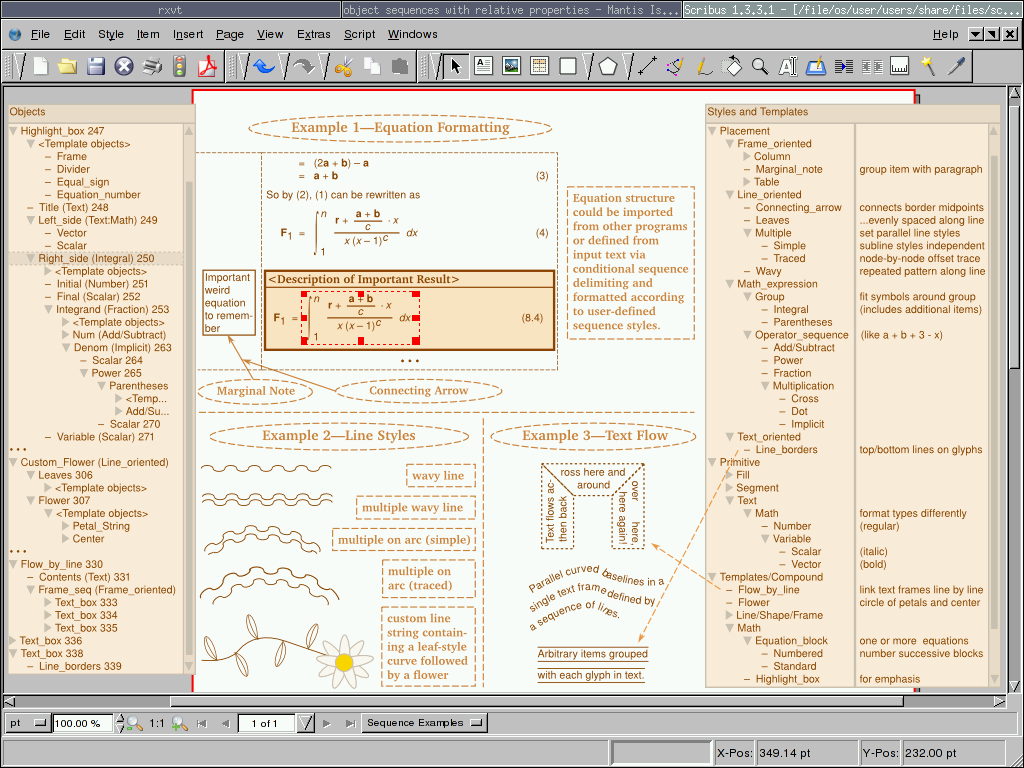Click the Save document floppy icon

point(96,67)
